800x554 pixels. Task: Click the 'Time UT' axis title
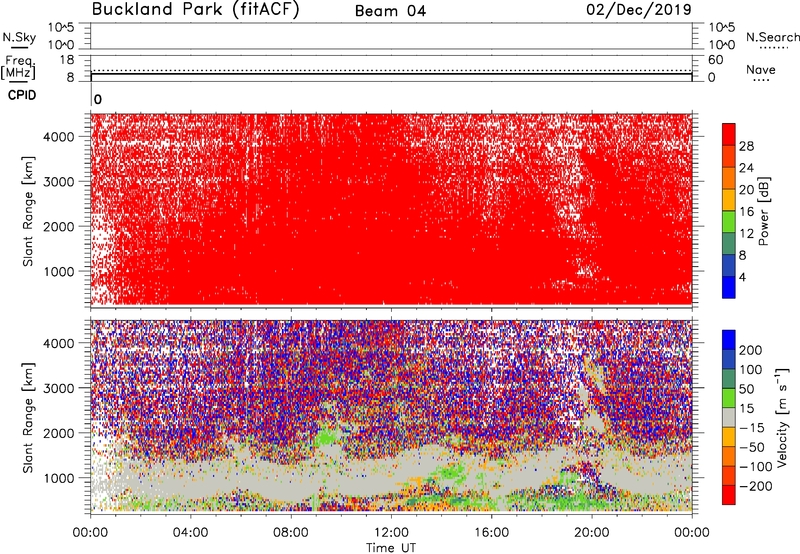coord(391,548)
